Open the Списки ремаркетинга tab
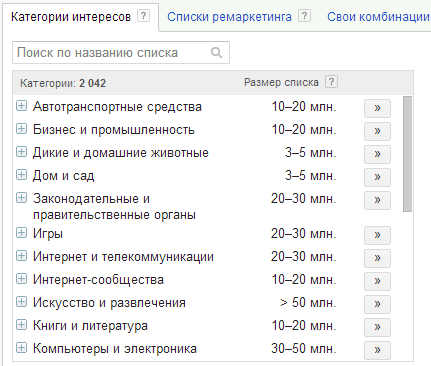This screenshot has width=431, height=366. [229, 16]
